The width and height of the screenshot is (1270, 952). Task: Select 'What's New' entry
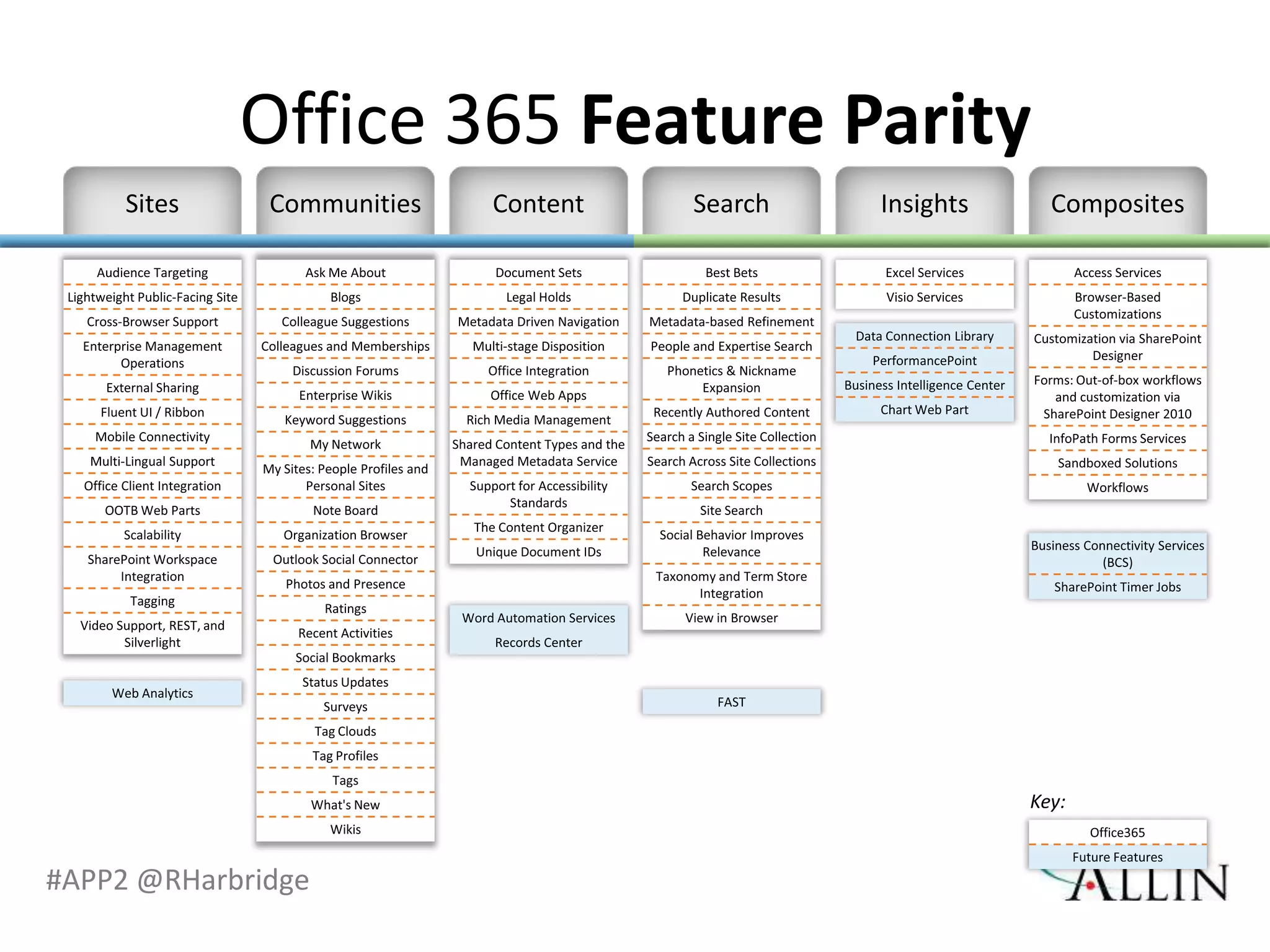coord(345,805)
